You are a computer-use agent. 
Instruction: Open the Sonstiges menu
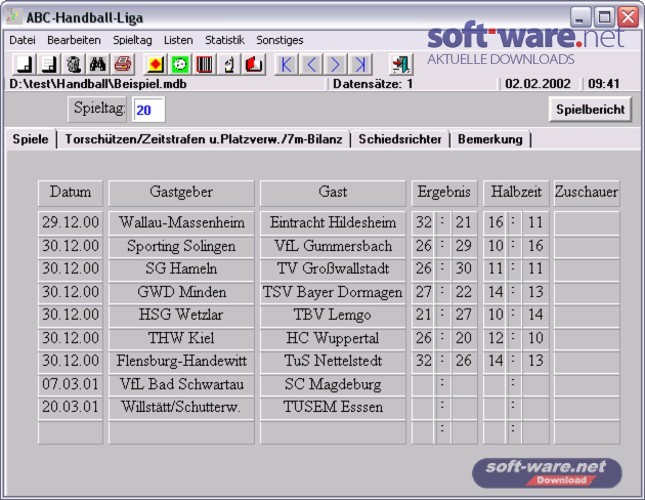coord(280,40)
